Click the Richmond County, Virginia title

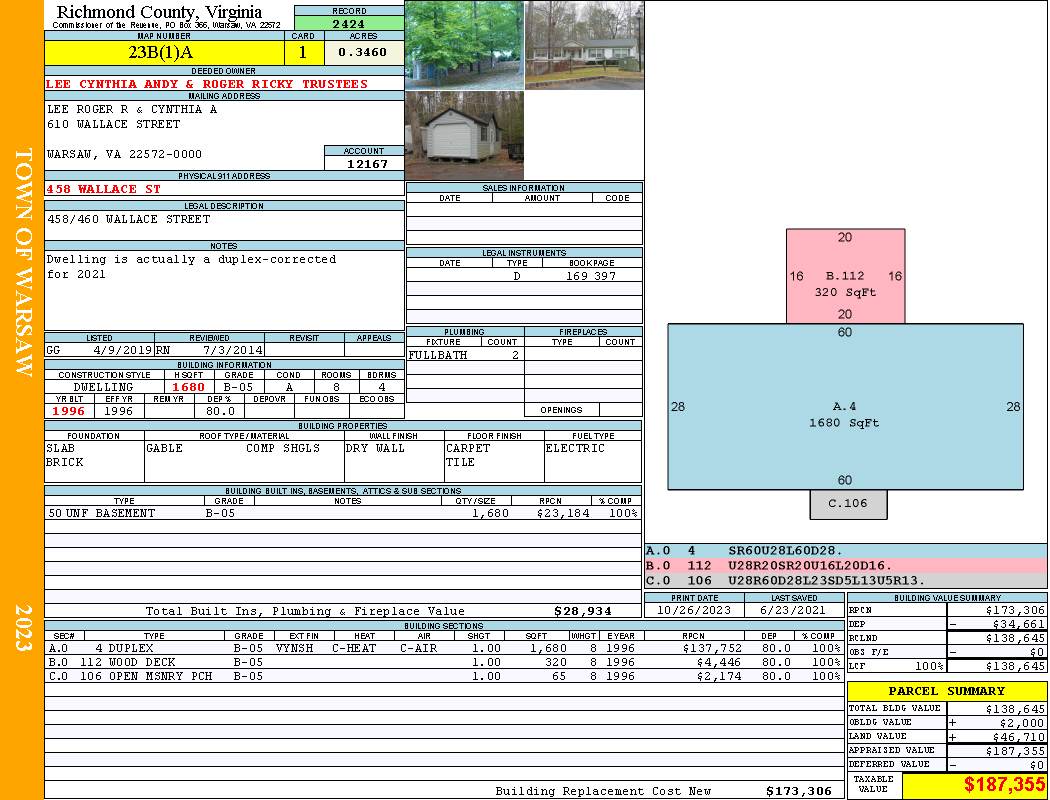pos(159,12)
